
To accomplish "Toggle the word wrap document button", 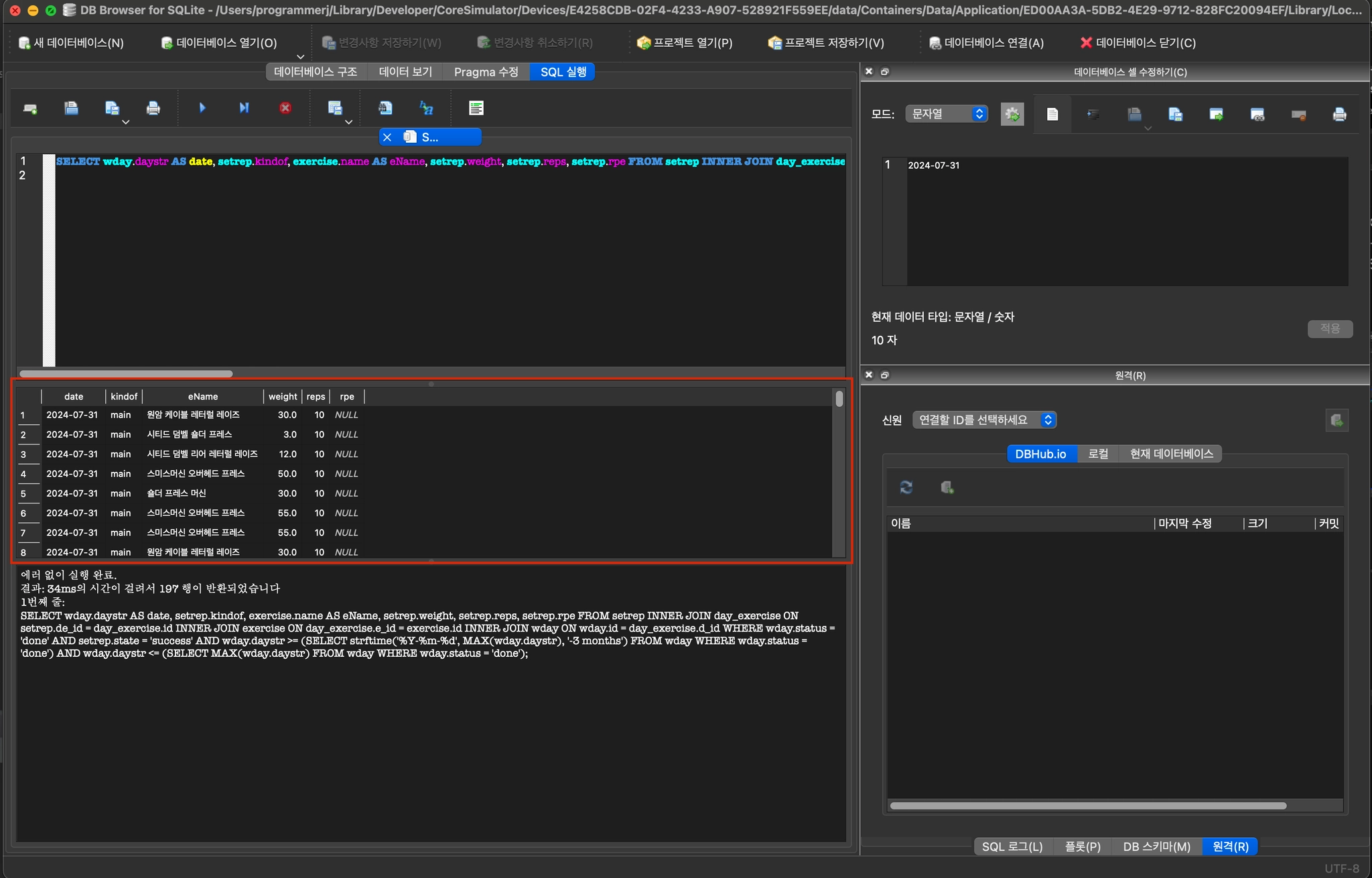I will (x=1052, y=115).
